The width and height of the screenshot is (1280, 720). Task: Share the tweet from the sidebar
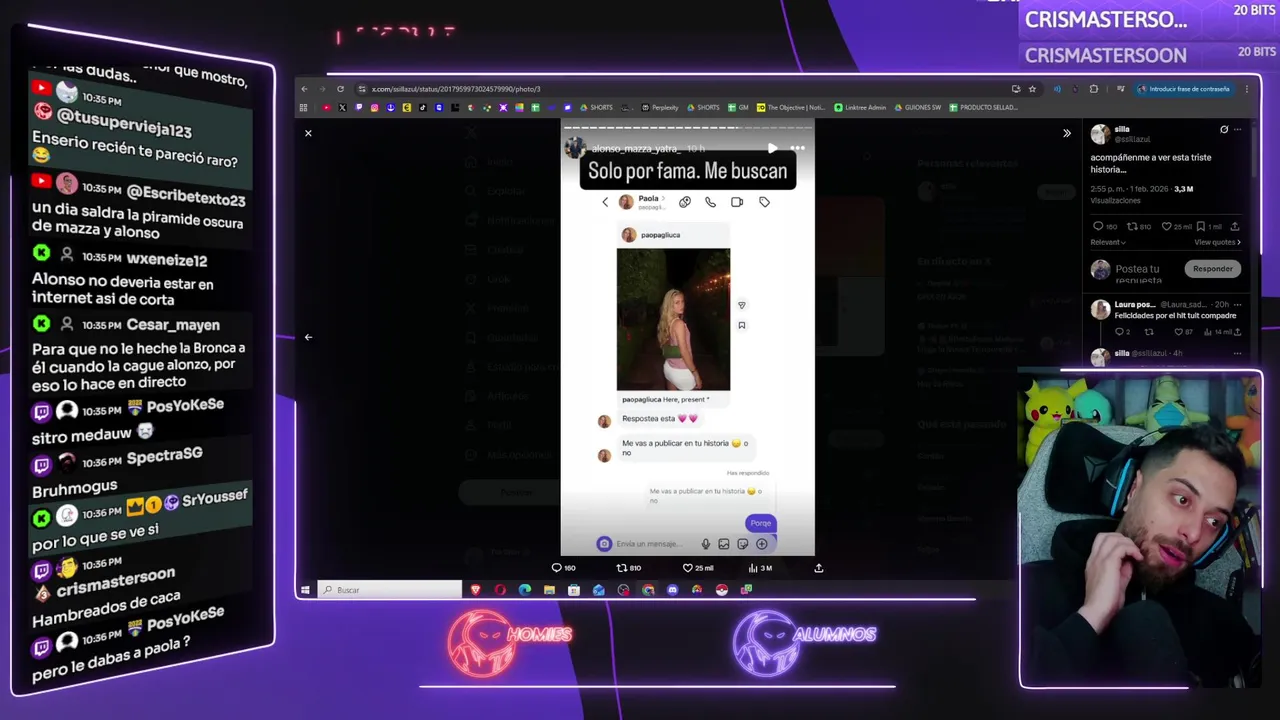pos(1235,227)
